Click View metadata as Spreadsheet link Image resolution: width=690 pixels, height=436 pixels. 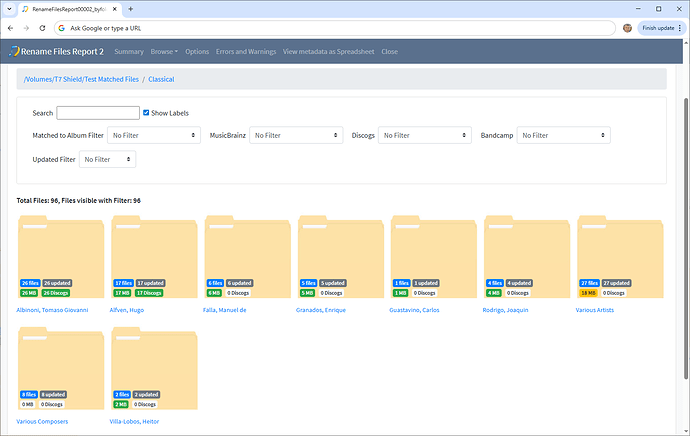click(x=328, y=51)
